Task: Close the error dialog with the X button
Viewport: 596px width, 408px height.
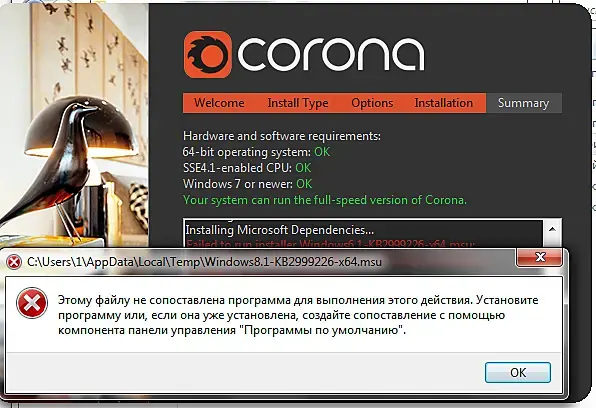Action: coord(540,257)
